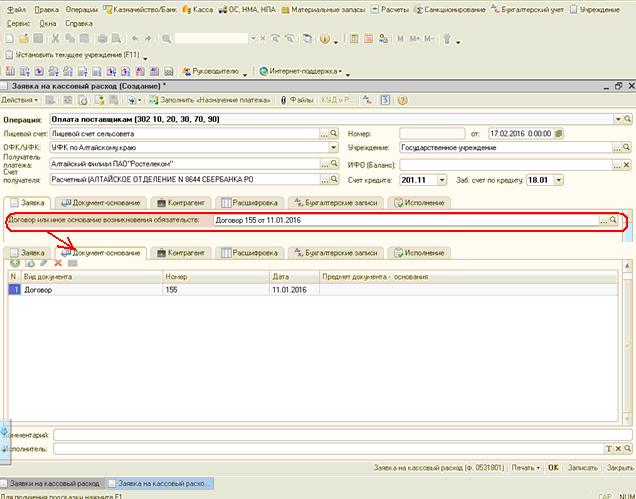Click the Cut scissors icon

click(56, 39)
